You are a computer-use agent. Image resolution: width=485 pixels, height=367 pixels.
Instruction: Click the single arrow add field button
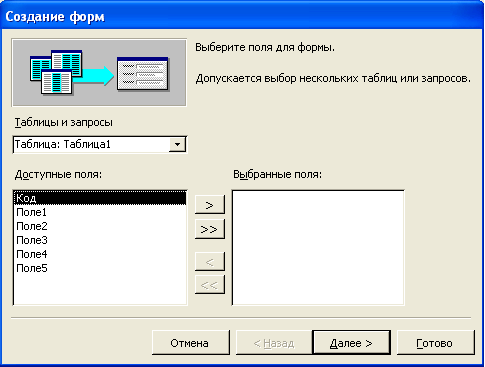[x=210, y=205]
